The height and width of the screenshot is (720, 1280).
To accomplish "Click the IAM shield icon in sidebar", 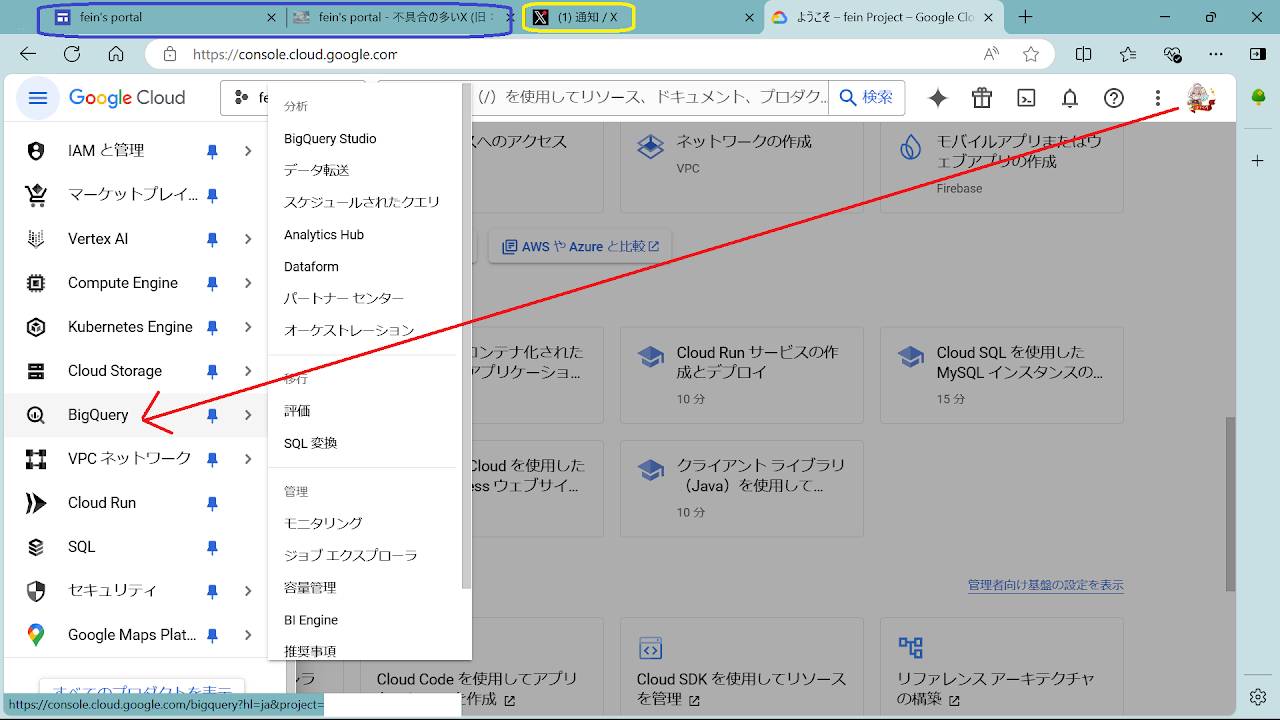I will pos(36,151).
